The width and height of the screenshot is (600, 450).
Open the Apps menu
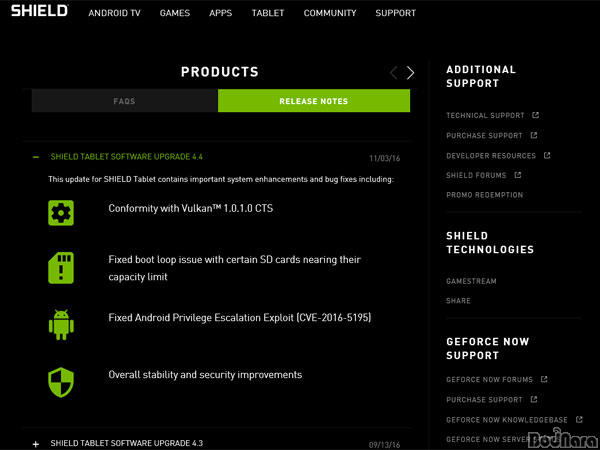(221, 13)
